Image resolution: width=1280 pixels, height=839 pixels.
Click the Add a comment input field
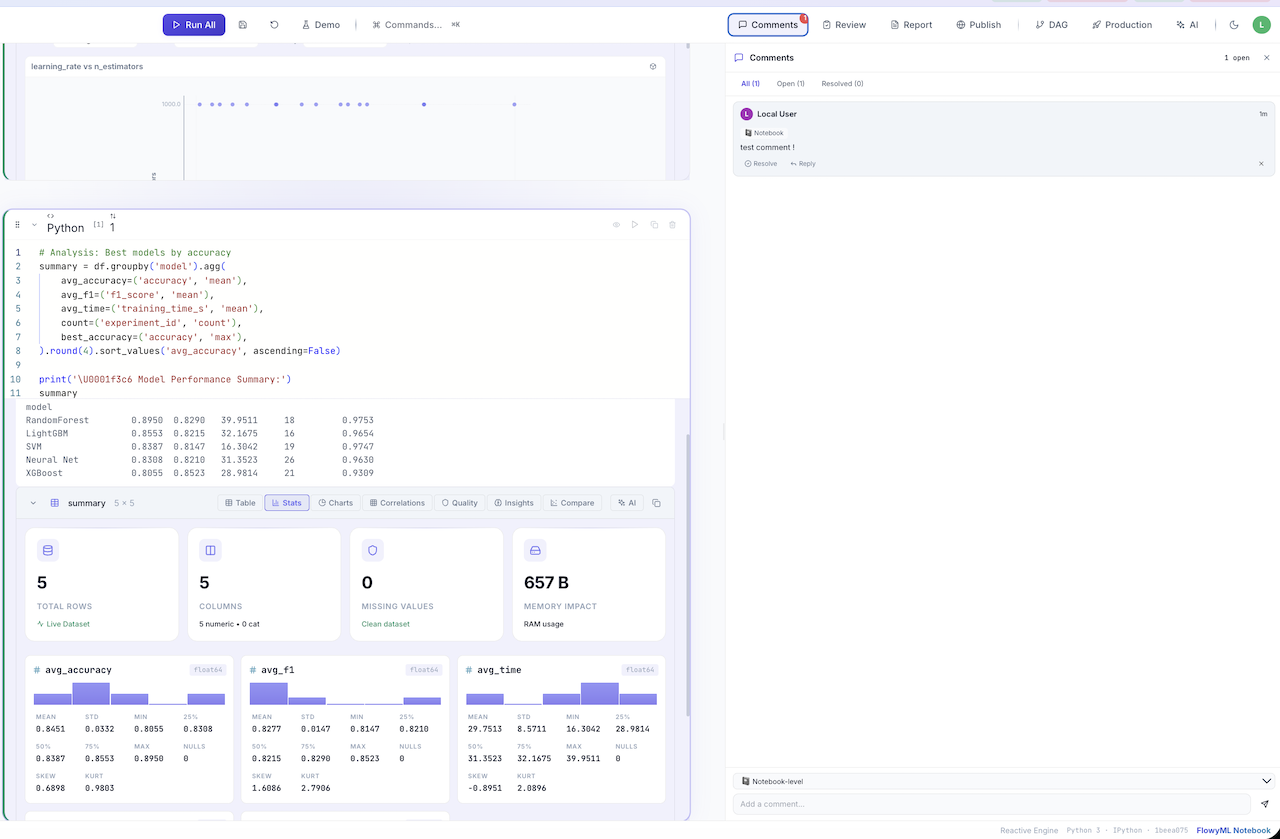(990, 804)
